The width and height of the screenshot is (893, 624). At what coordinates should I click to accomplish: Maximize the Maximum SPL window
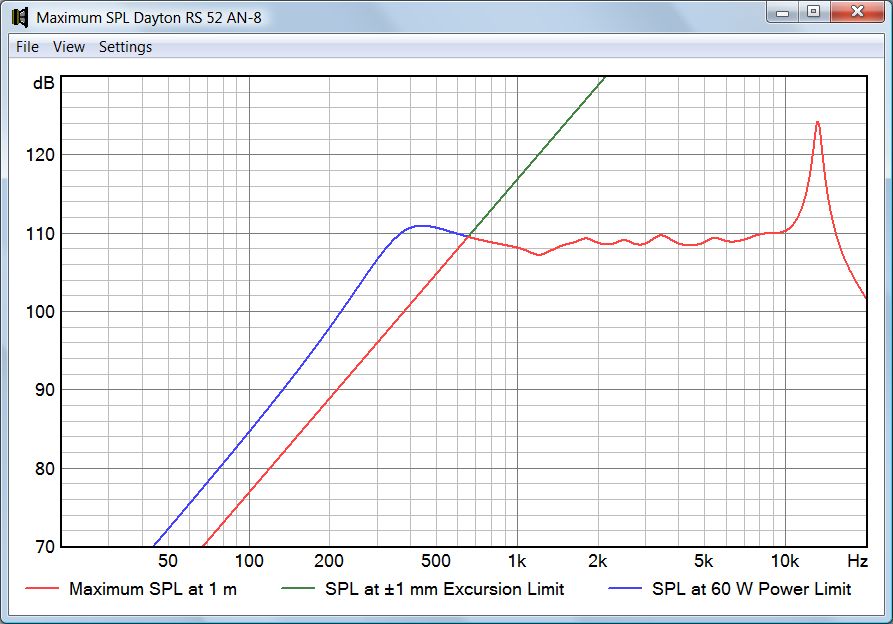click(813, 12)
